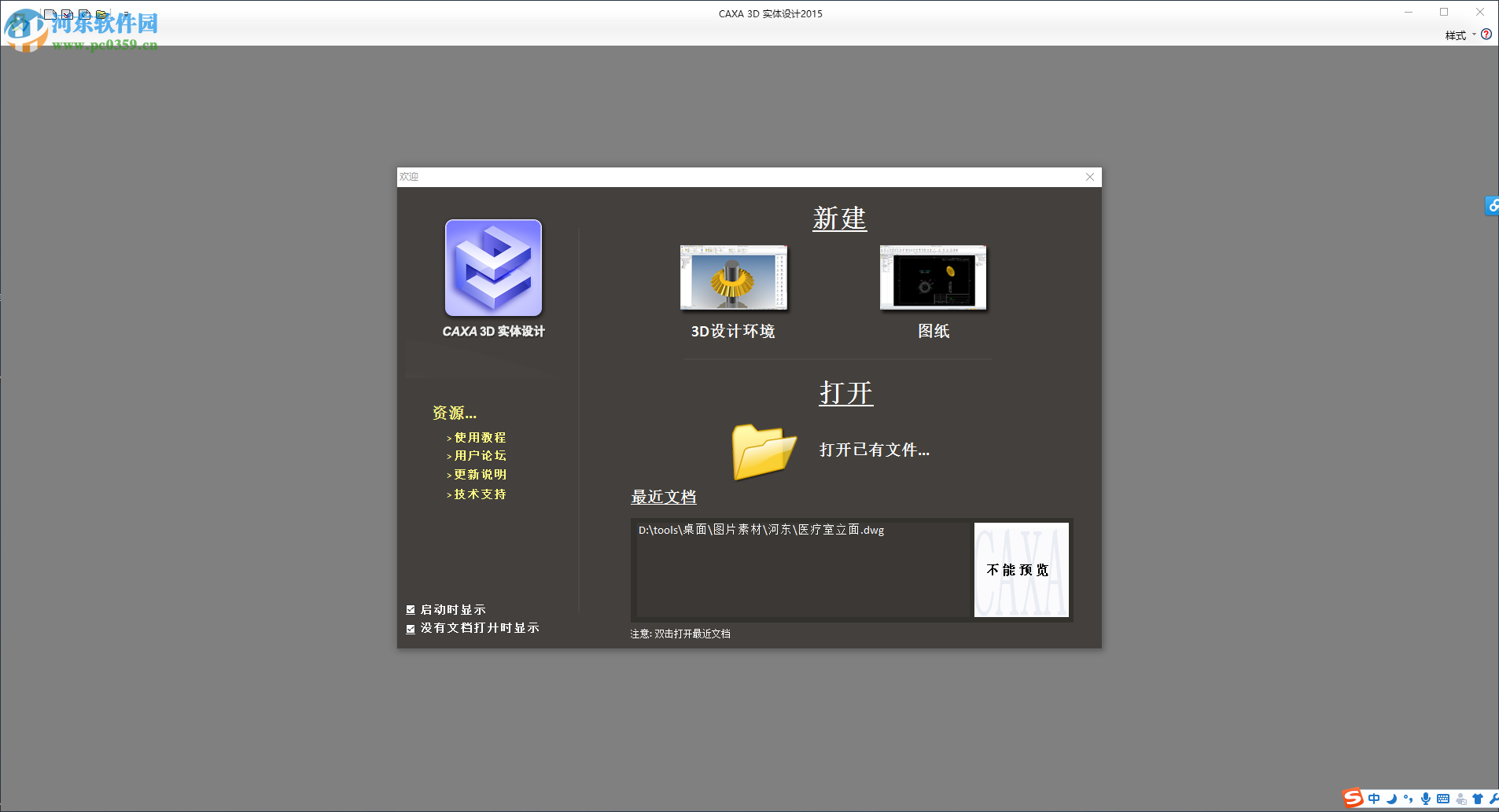Switch Sogou input method Chinese/English mode
This screenshot has width=1499, height=812.
1373,799
